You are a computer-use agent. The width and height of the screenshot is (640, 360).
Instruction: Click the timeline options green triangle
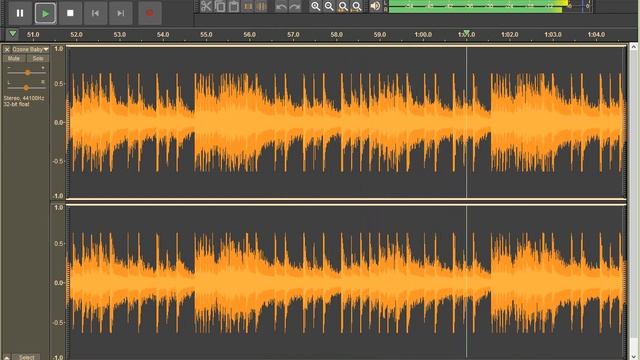[13, 34]
